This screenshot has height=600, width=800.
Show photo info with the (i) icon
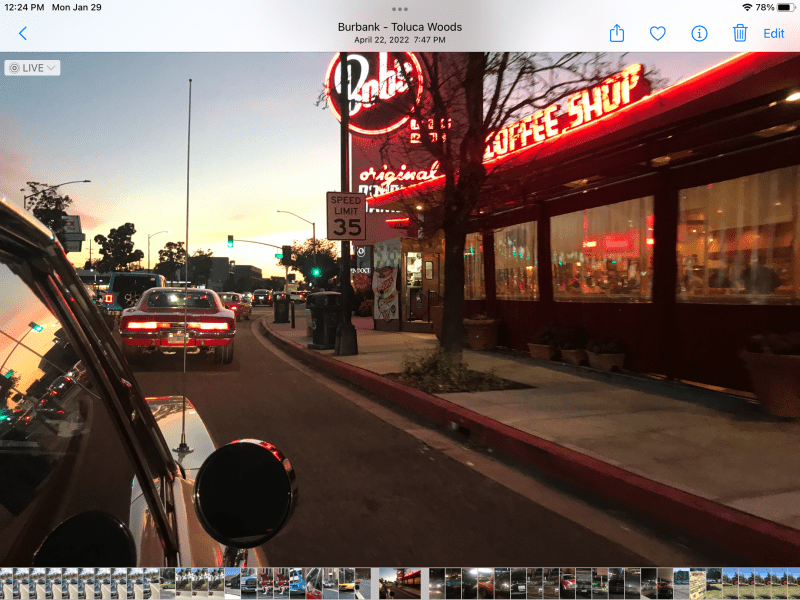point(699,34)
